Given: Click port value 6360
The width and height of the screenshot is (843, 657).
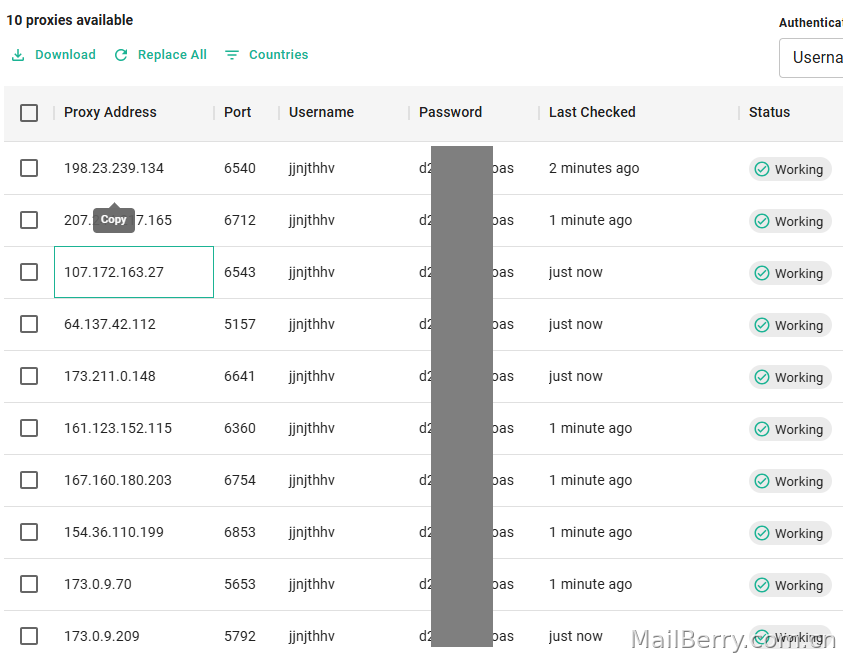Looking at the screenshot, I should click(x=240, y=429).
